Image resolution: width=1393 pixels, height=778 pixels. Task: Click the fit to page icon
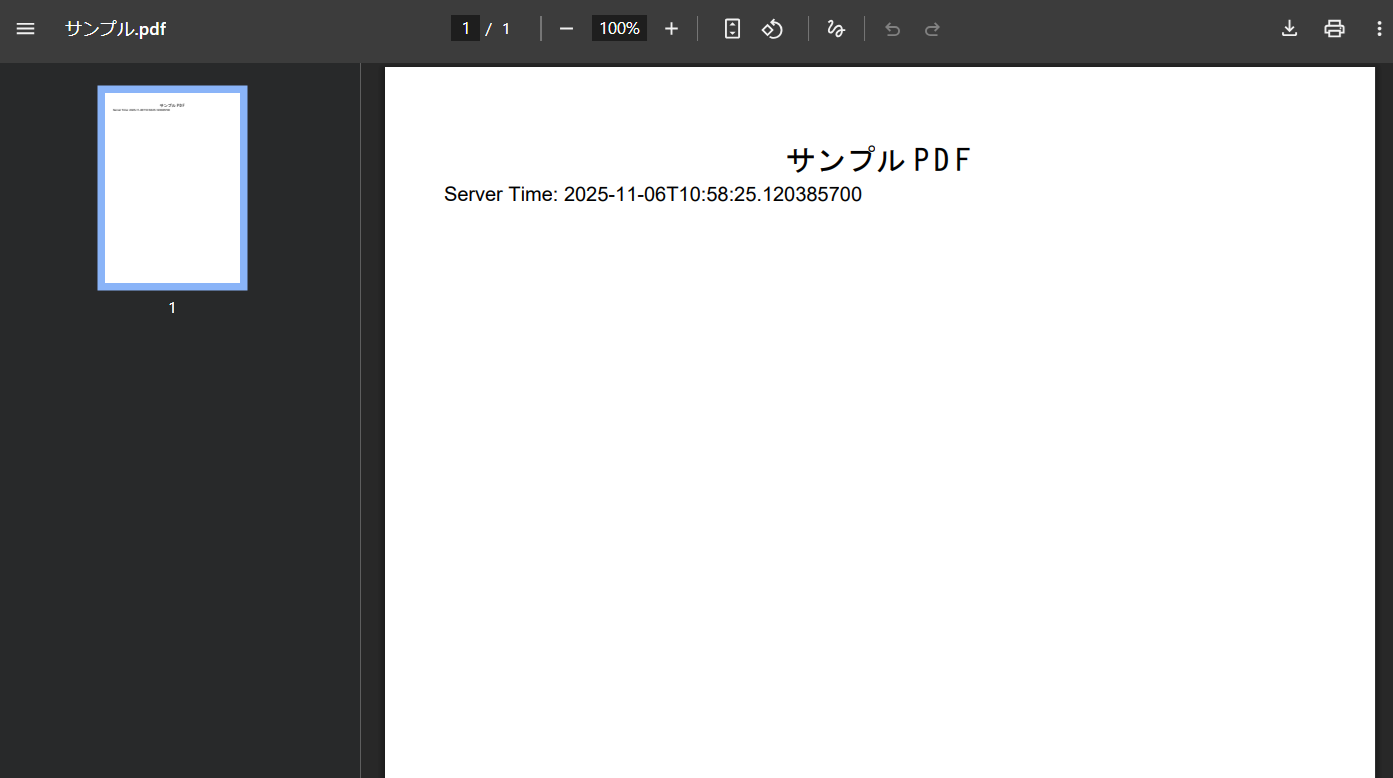pyautogui.click(x=732, y=29)
